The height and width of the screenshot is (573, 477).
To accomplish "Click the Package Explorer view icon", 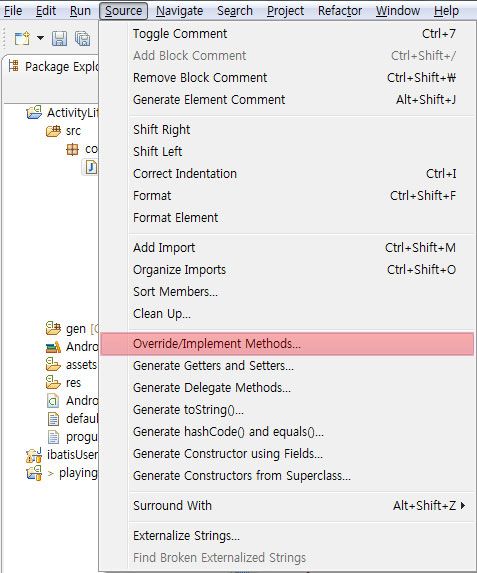I will [x=14, y=66].
